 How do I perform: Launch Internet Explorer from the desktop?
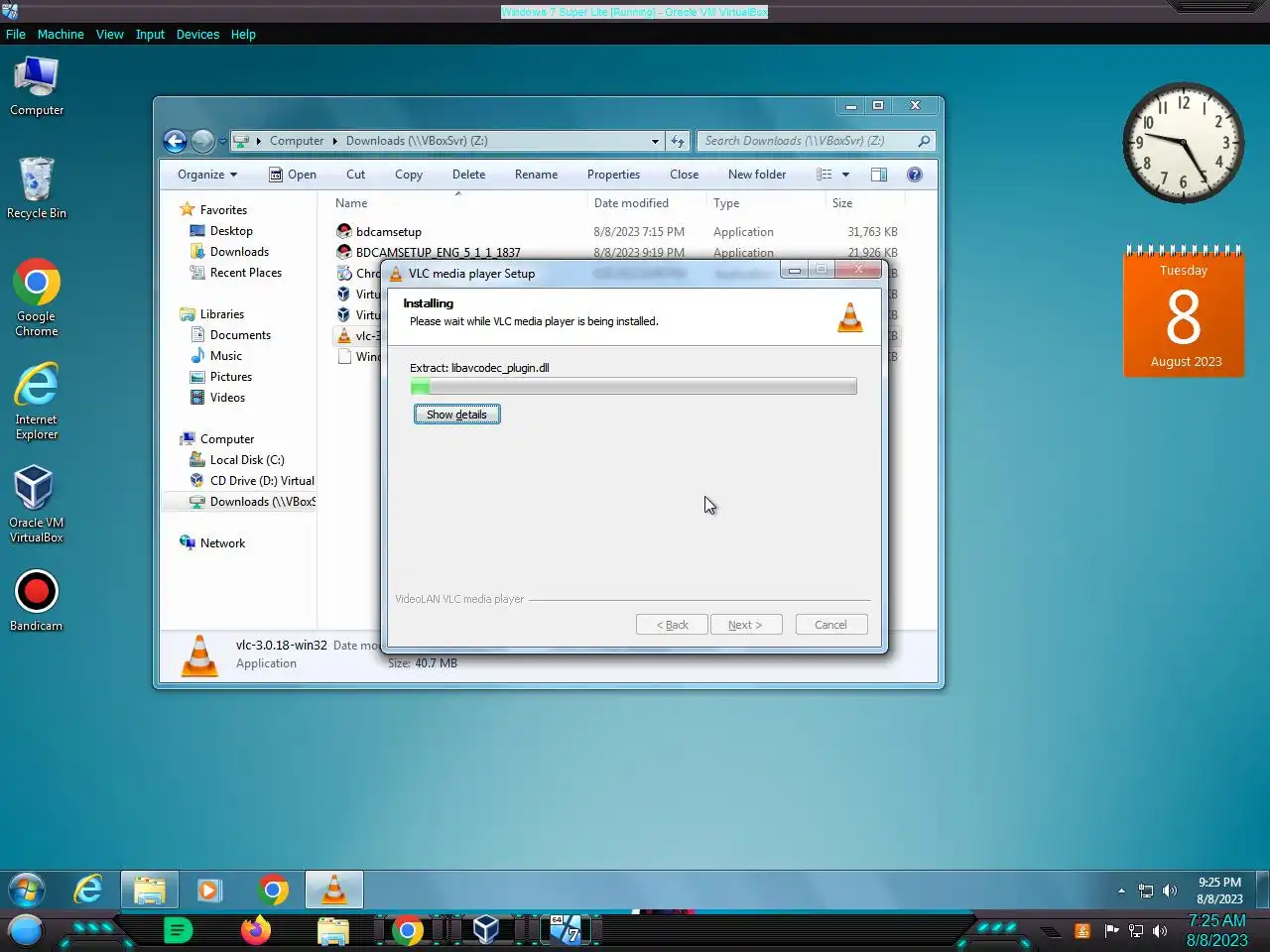coord(37,402)
